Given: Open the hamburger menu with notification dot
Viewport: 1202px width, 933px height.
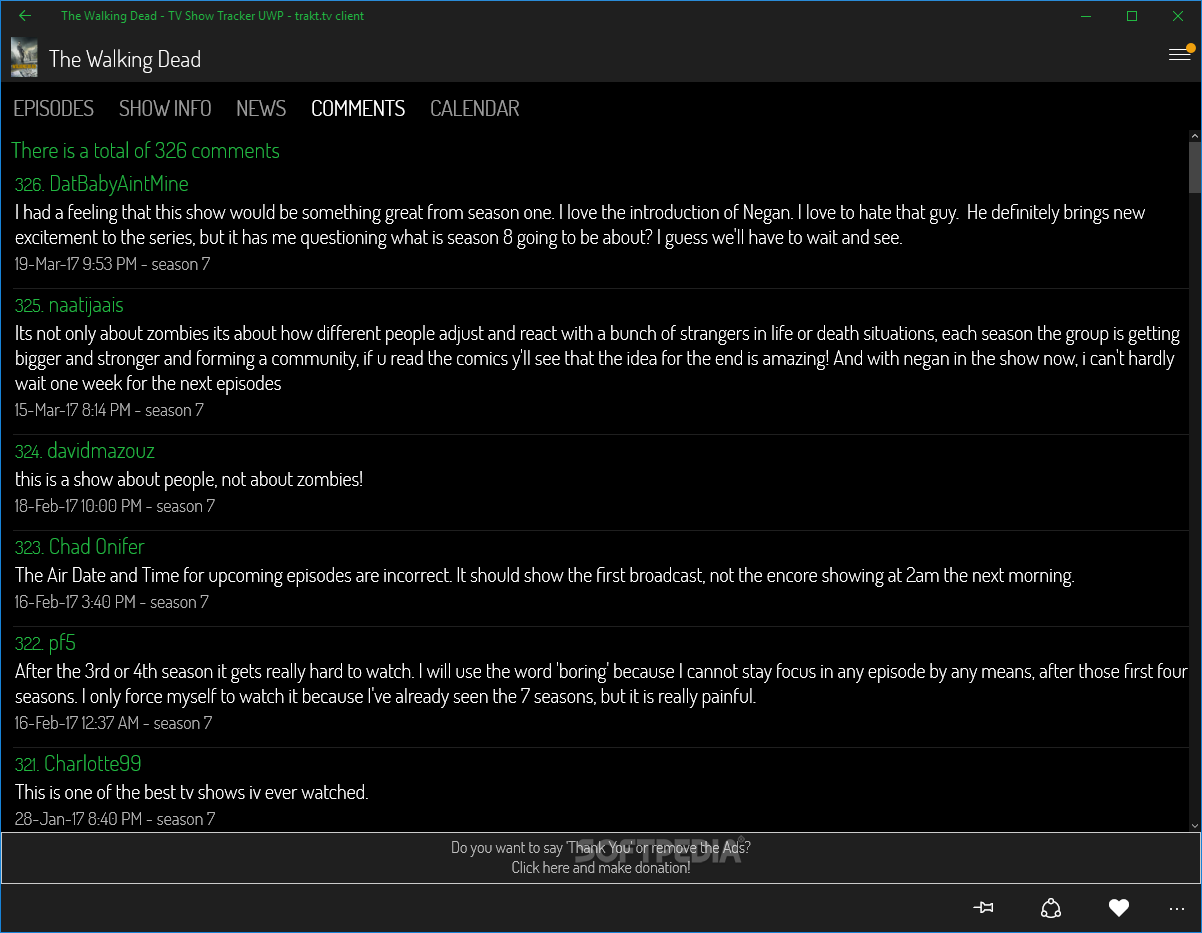Looking at the screenshot, I should [1181, 54].
